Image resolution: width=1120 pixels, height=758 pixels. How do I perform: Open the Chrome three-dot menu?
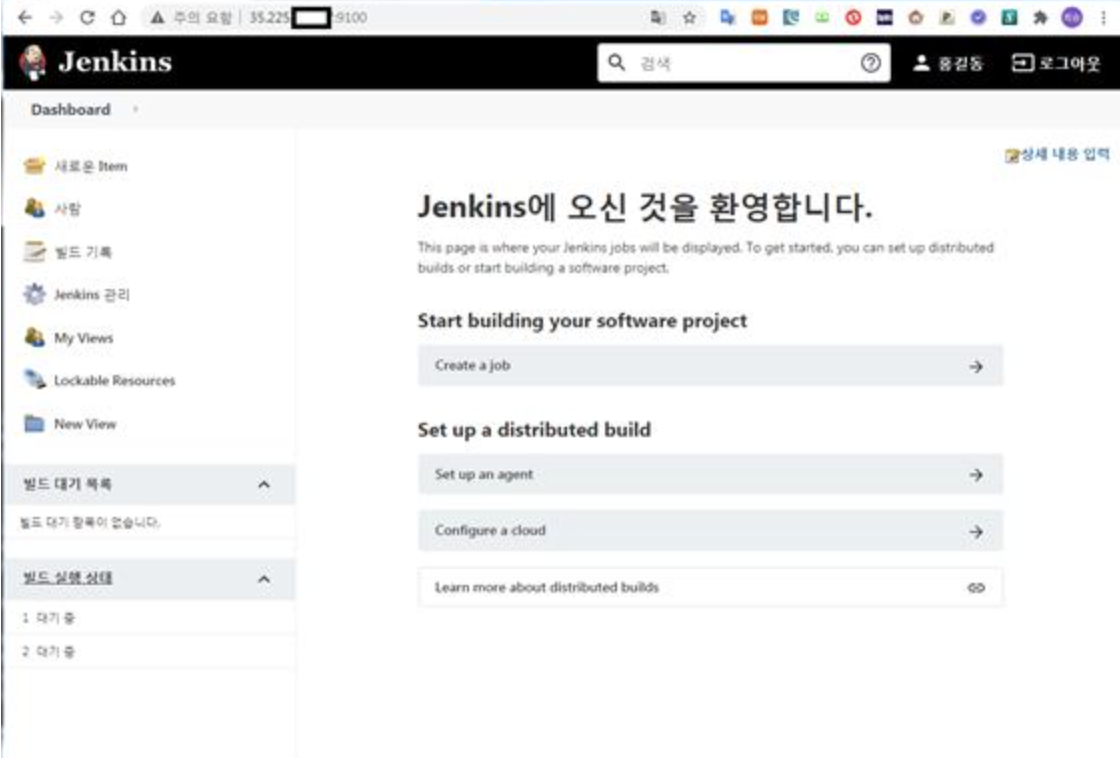click(x=1103, y=18)
